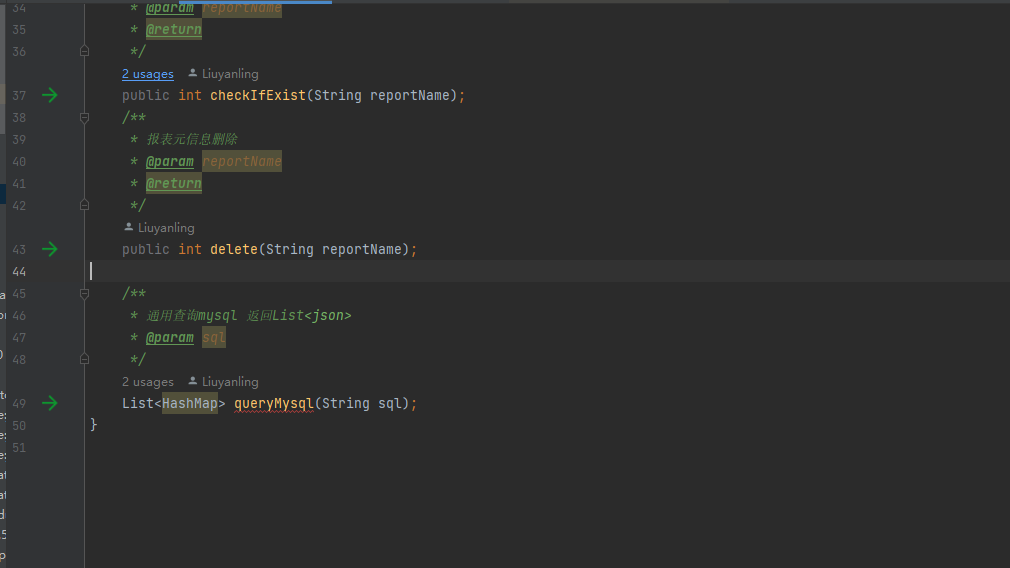Open the '2 usages' hint above queryMysql

click(x=148, y=382)
